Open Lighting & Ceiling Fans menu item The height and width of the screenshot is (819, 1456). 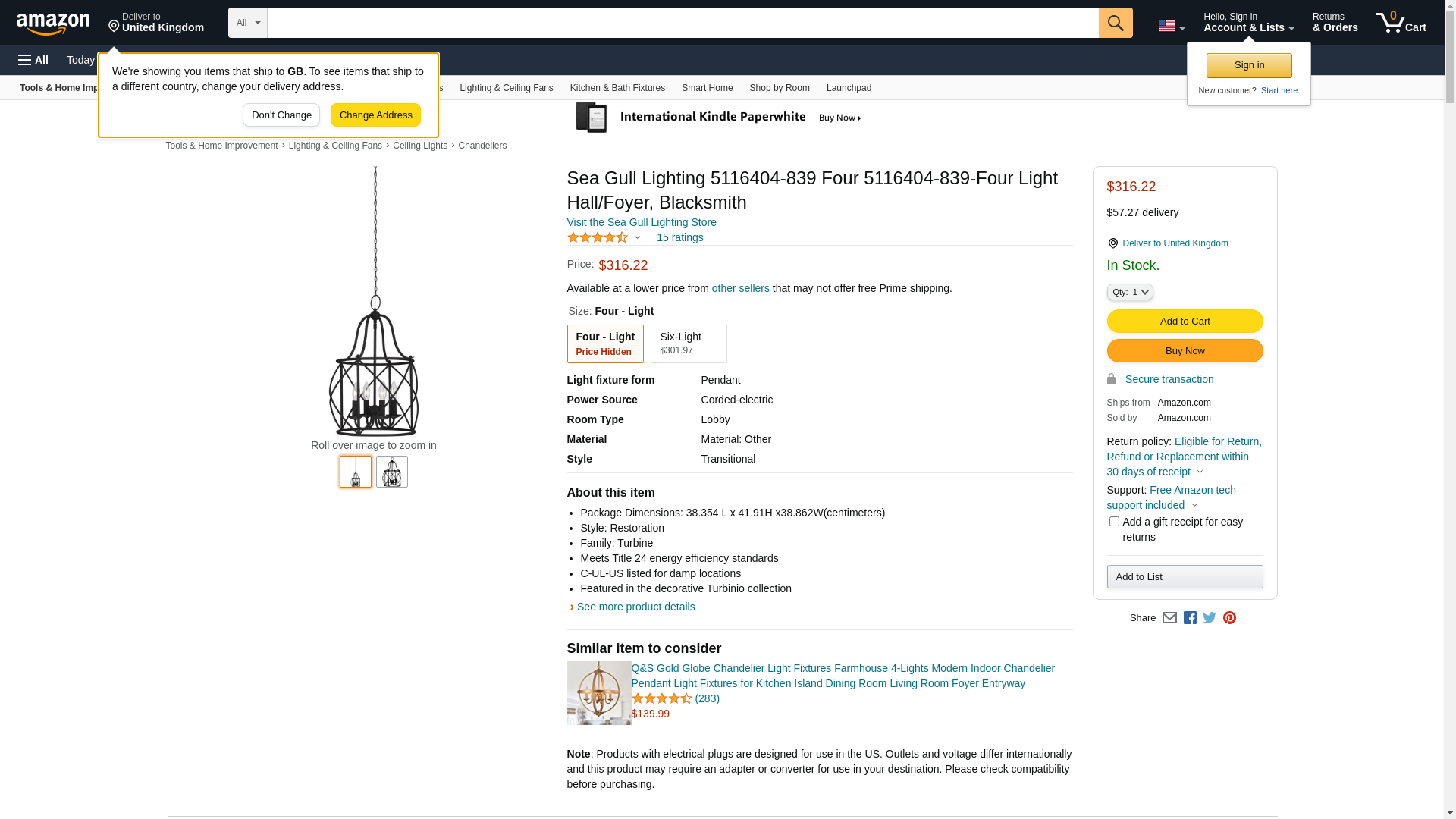(x=506, y=88)
